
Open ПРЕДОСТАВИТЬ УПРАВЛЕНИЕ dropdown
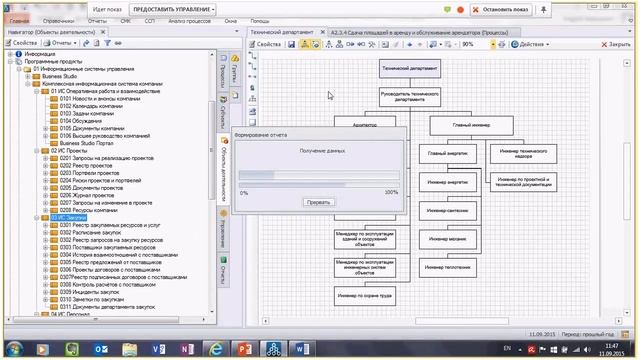pos(173,9)
